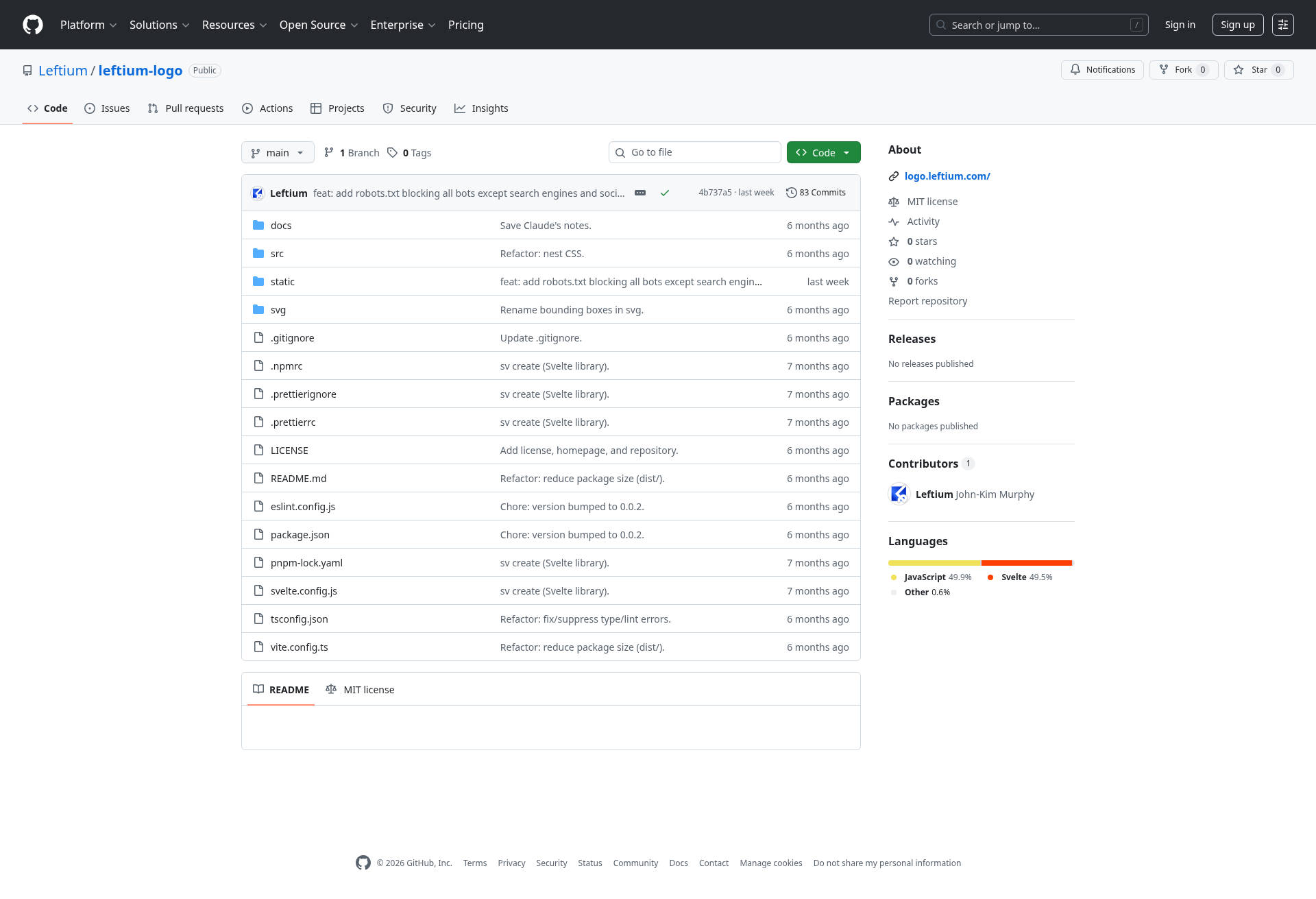Click the GitHub logo in header
This screenshot has height=899, width=1316.
tap(33, 25)
